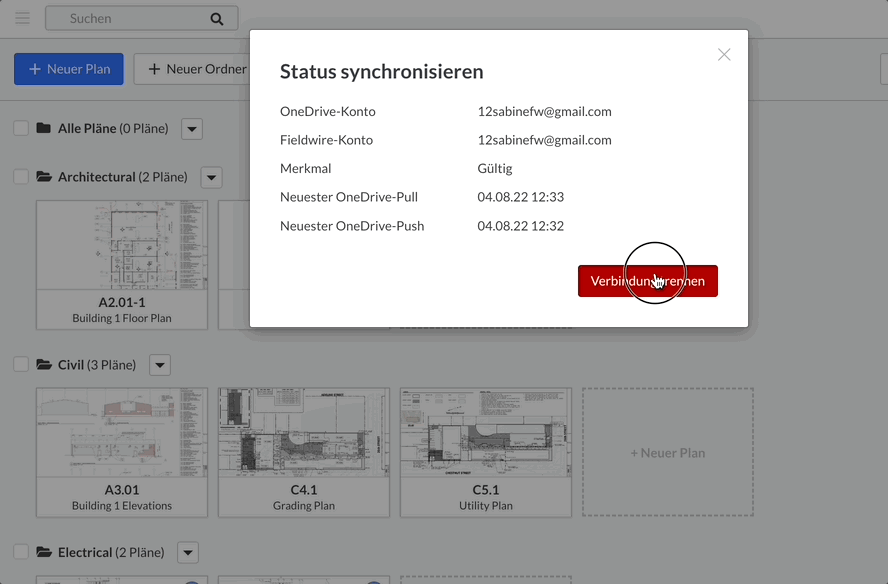Open the hamburger menu icon
Image resolution: width=888 pixels, height=584 pixels.
pyautogui.click(x=23, y=18)
